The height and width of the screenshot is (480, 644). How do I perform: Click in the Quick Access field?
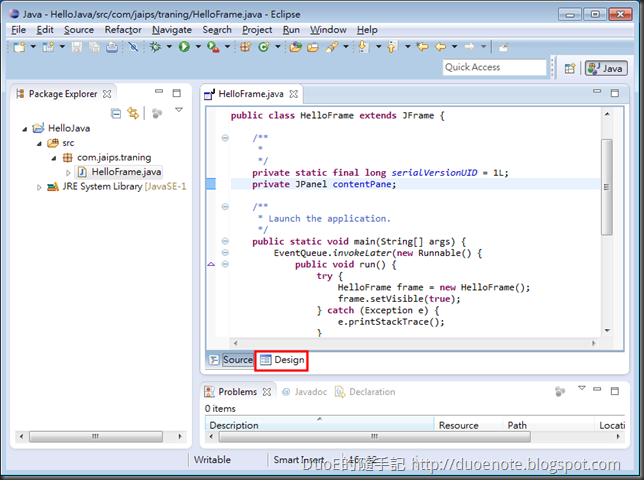pyautogui.click(x=494, y=67)
